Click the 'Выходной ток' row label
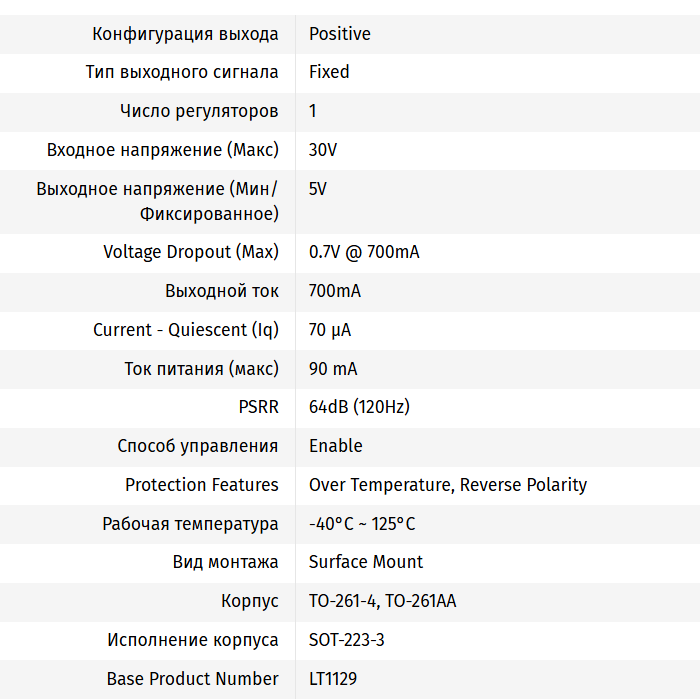700x700 pixels. (x=222, y=291)
